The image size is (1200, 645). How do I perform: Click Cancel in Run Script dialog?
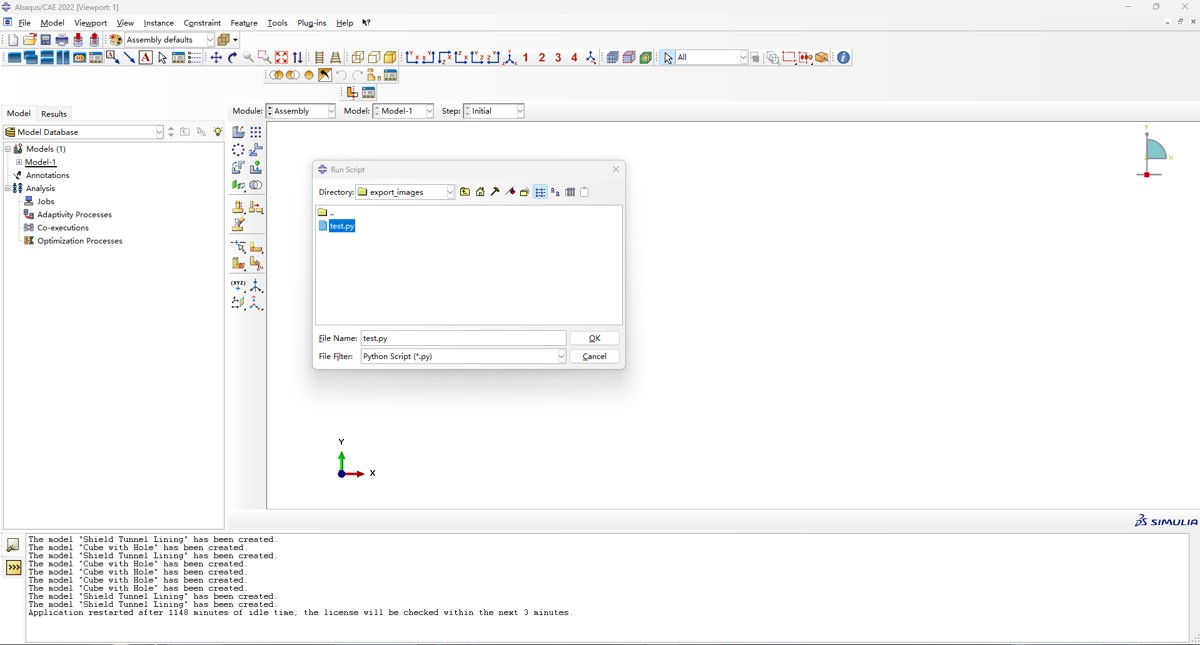point(594,356)
